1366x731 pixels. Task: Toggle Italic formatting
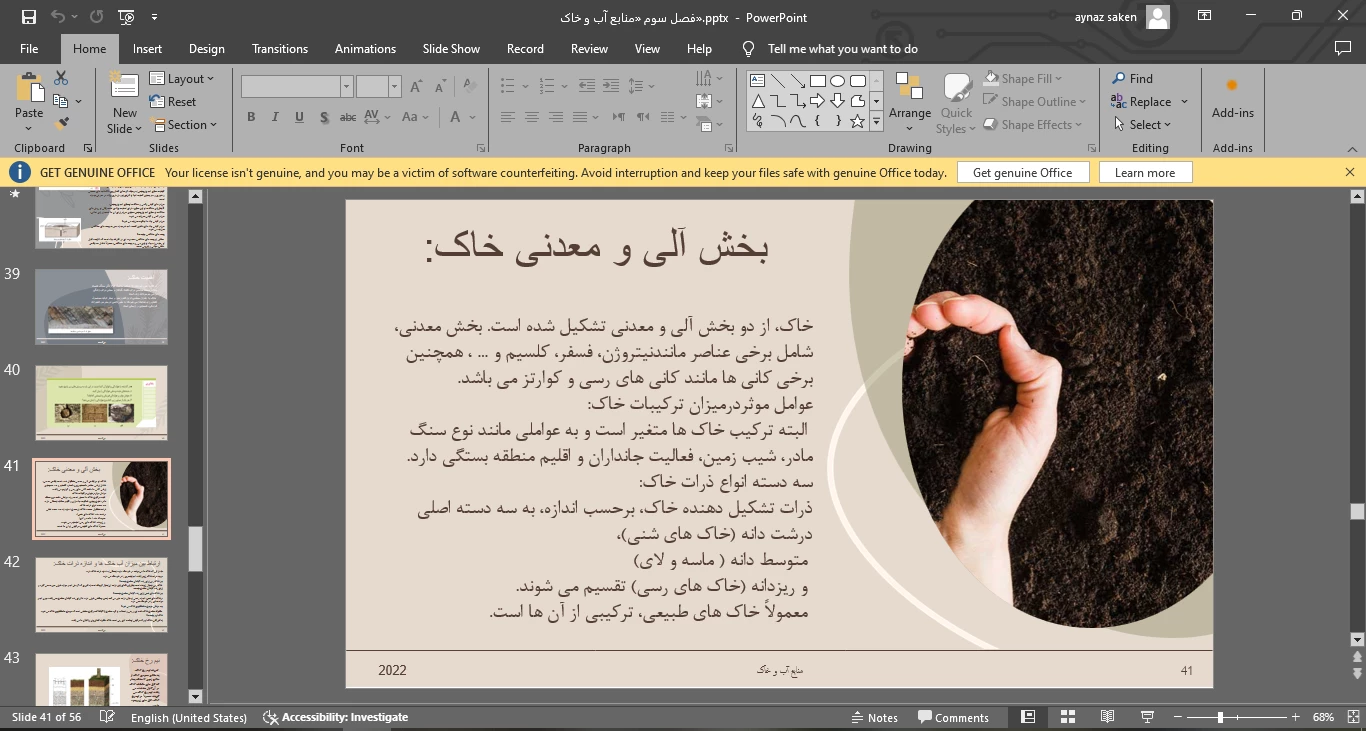click(275, 117)
